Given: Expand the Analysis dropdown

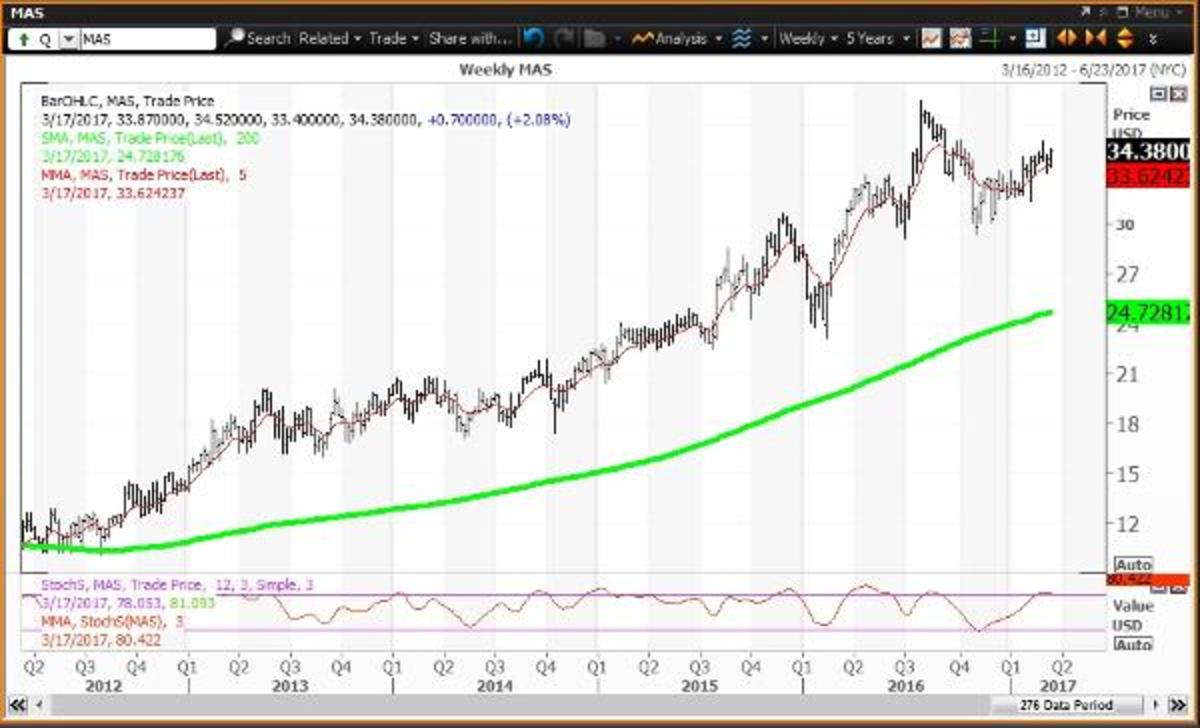Looking at the screenshot, I should pyautogui.click(x=679, y=39).
